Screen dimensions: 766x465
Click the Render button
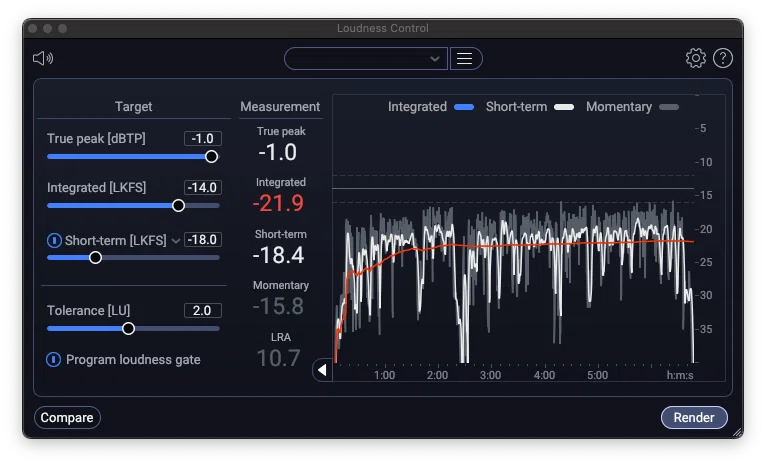694,418
